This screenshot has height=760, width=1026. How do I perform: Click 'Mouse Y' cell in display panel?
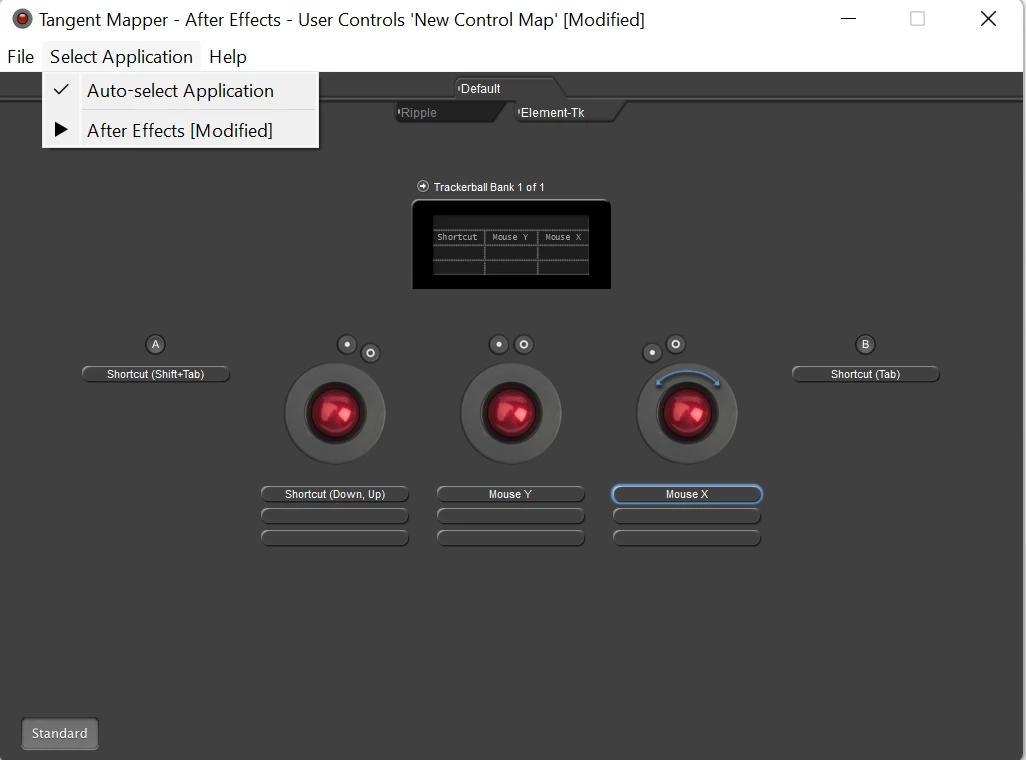(510, 237)
